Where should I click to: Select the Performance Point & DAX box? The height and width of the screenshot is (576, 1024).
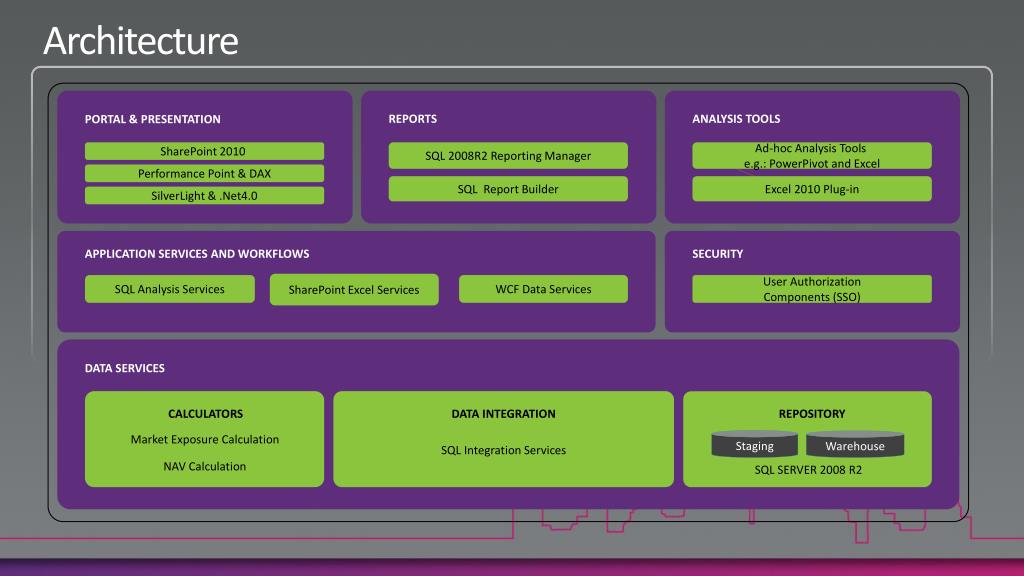pos(204,173)
